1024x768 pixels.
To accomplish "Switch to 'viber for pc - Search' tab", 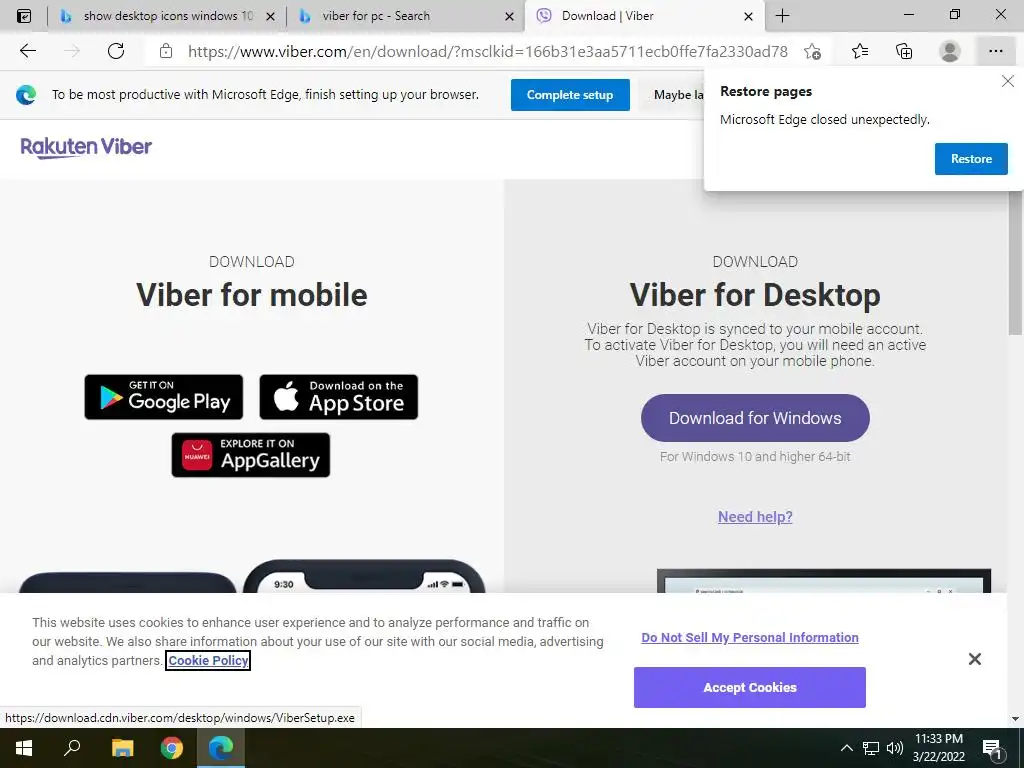I will 405,16.
